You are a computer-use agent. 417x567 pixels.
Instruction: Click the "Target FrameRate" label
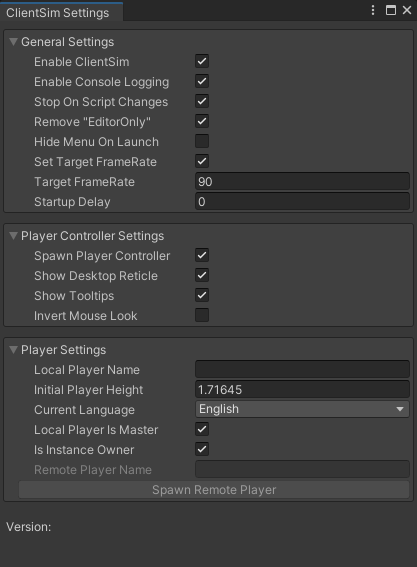click(x=84, y=182)
